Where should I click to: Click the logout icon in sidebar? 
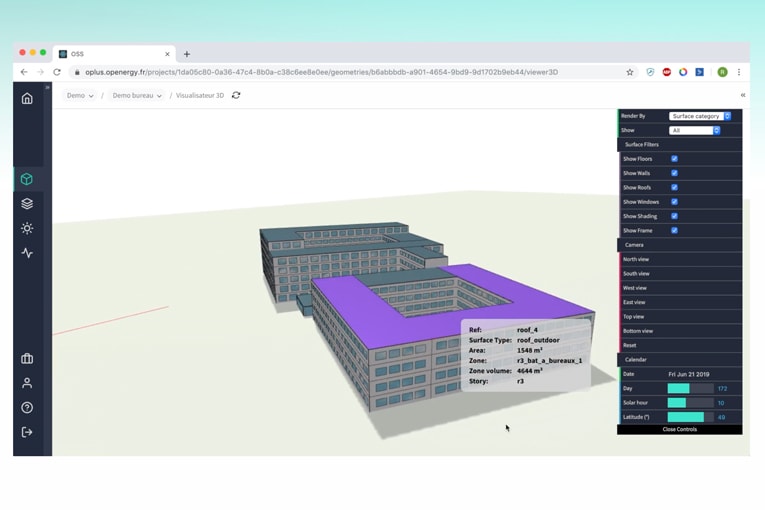27,432
